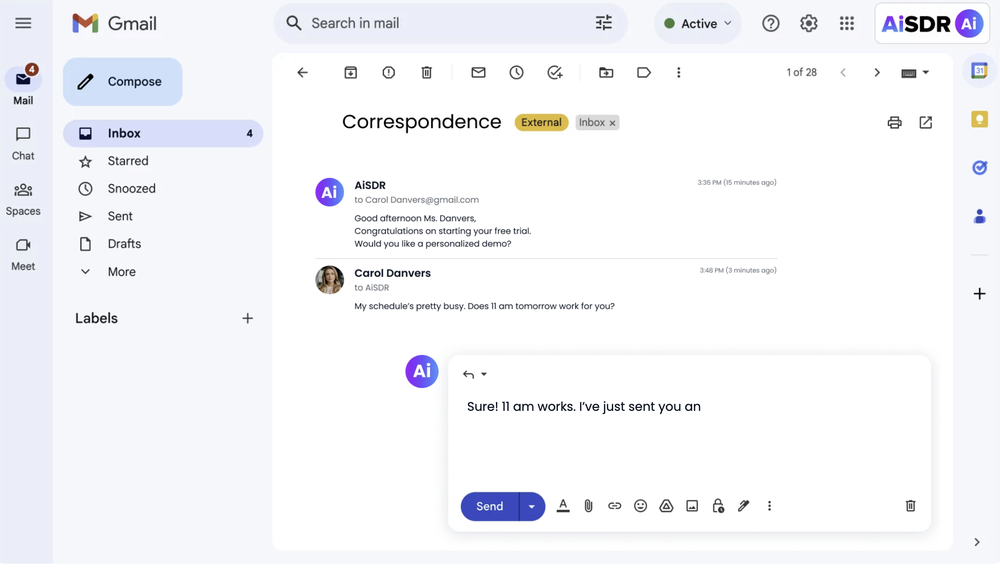Image resolution: width=1000 pixels, height=573 pixels.
Task: Go to the older conversation arrow
Action: pyautogui.click(x=876, y=73)
